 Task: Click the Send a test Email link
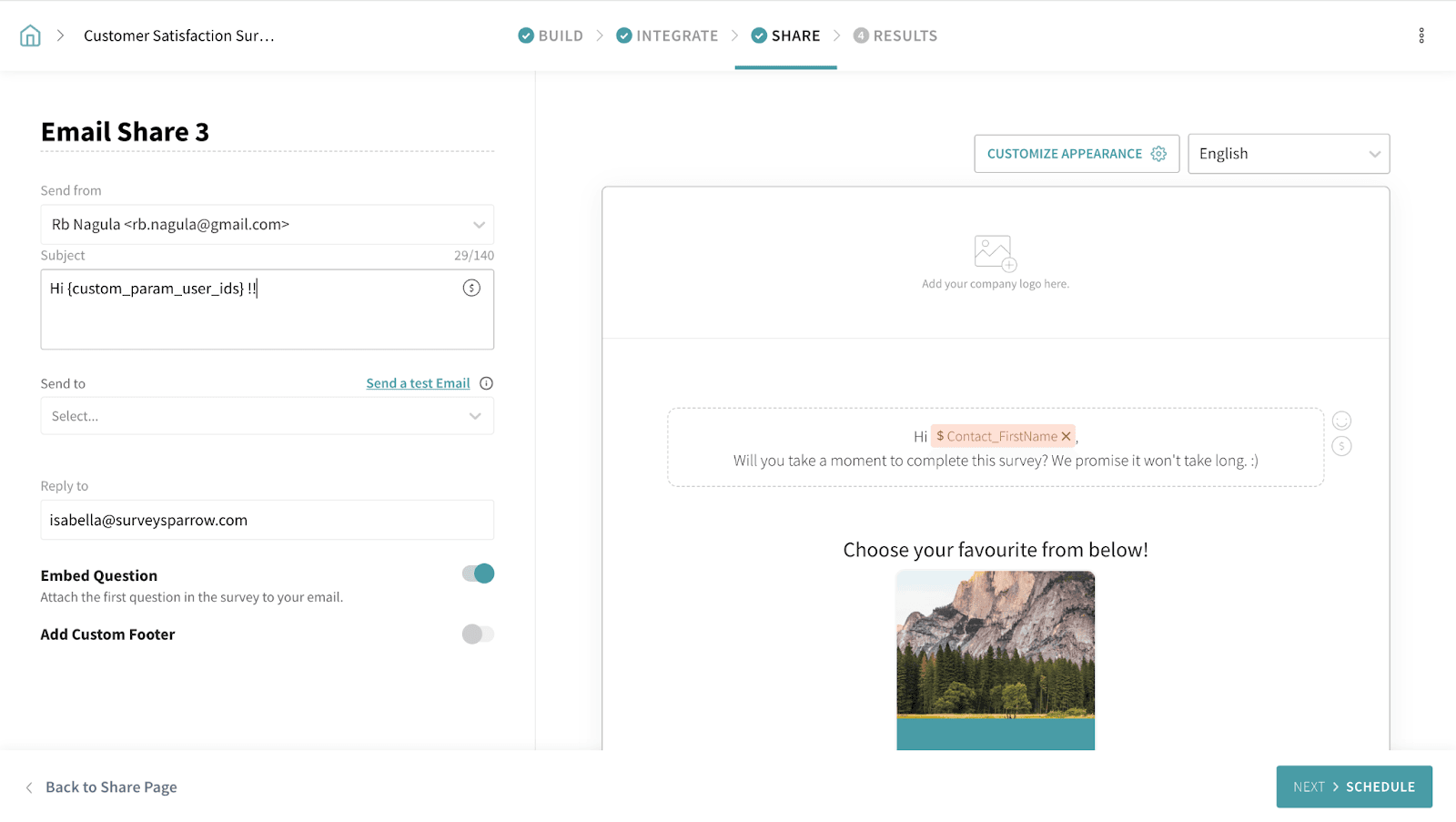418,383
